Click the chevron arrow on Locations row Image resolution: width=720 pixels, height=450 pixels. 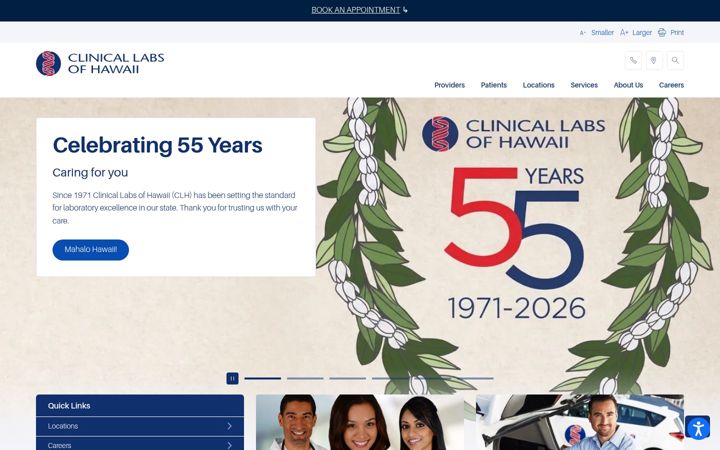pos(229,426)
